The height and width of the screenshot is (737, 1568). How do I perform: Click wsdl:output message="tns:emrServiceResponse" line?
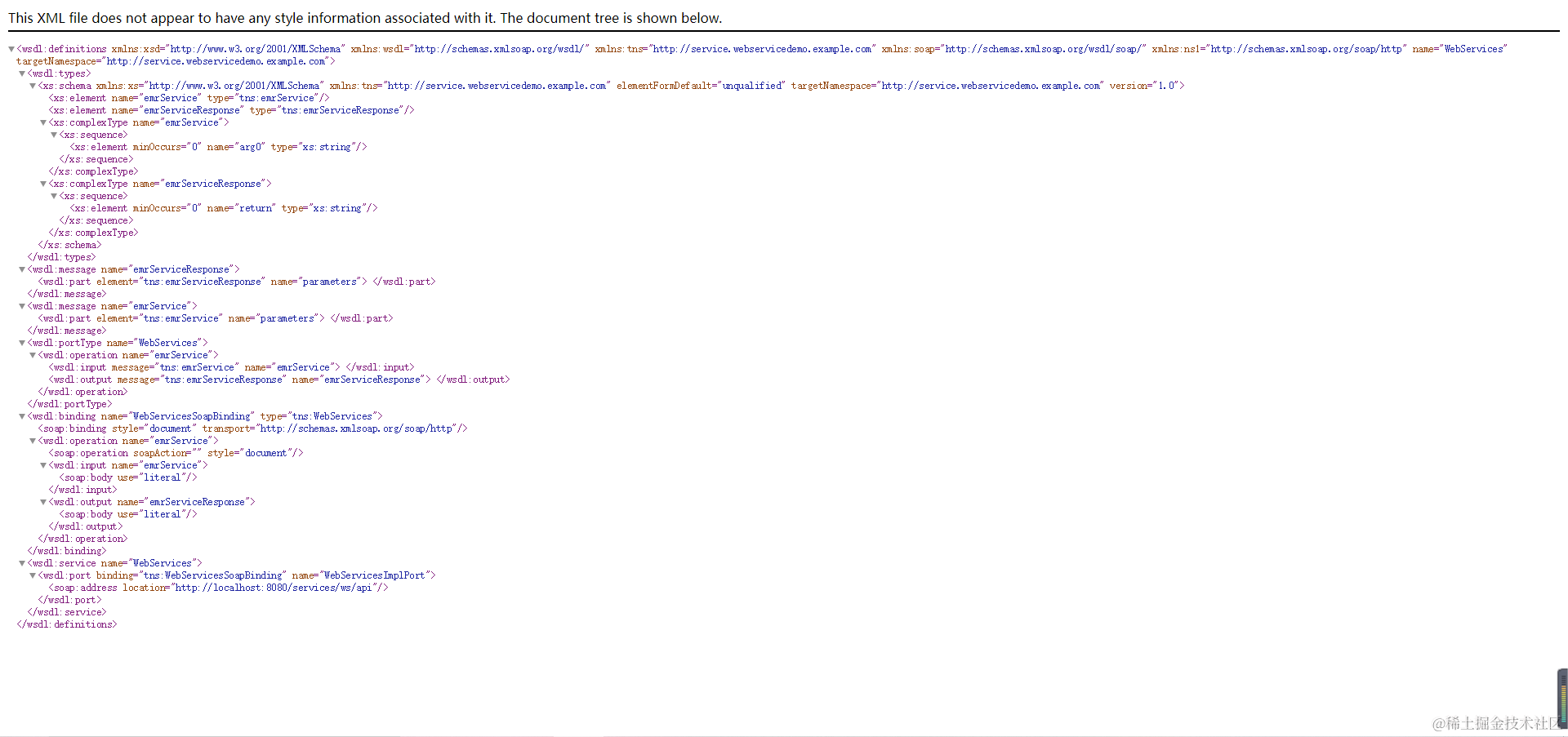click(279, 380)
